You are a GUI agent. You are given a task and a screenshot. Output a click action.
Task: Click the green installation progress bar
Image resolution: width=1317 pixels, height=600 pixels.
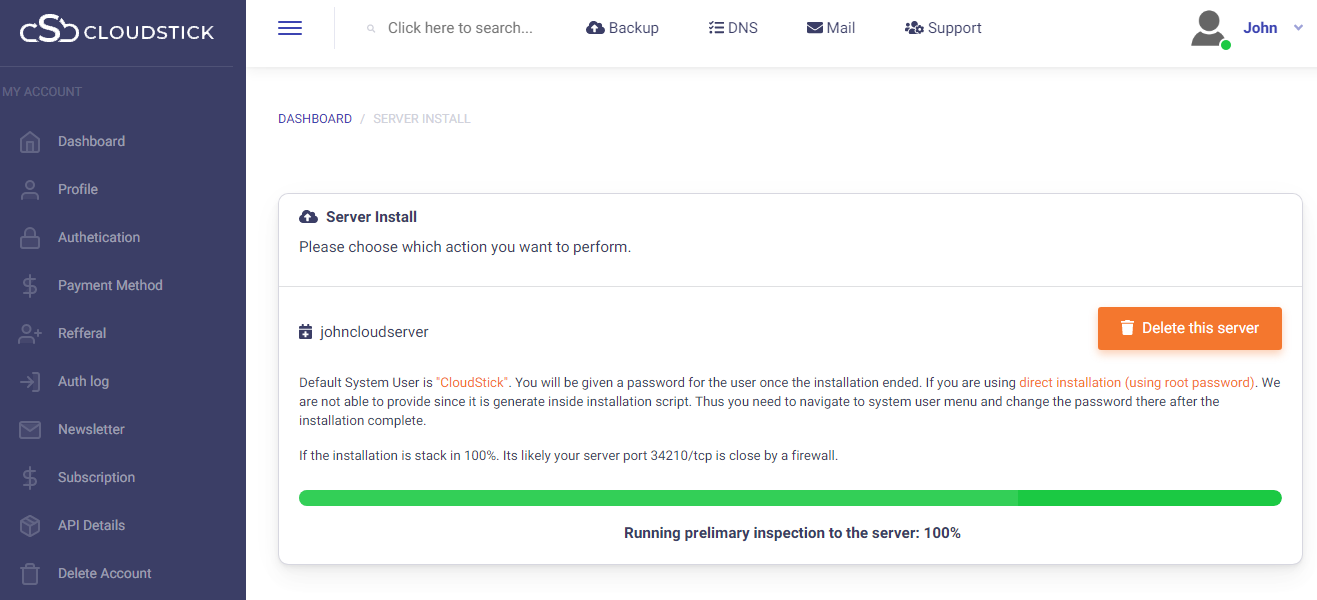pyautogui.click(x=790, y=498)
